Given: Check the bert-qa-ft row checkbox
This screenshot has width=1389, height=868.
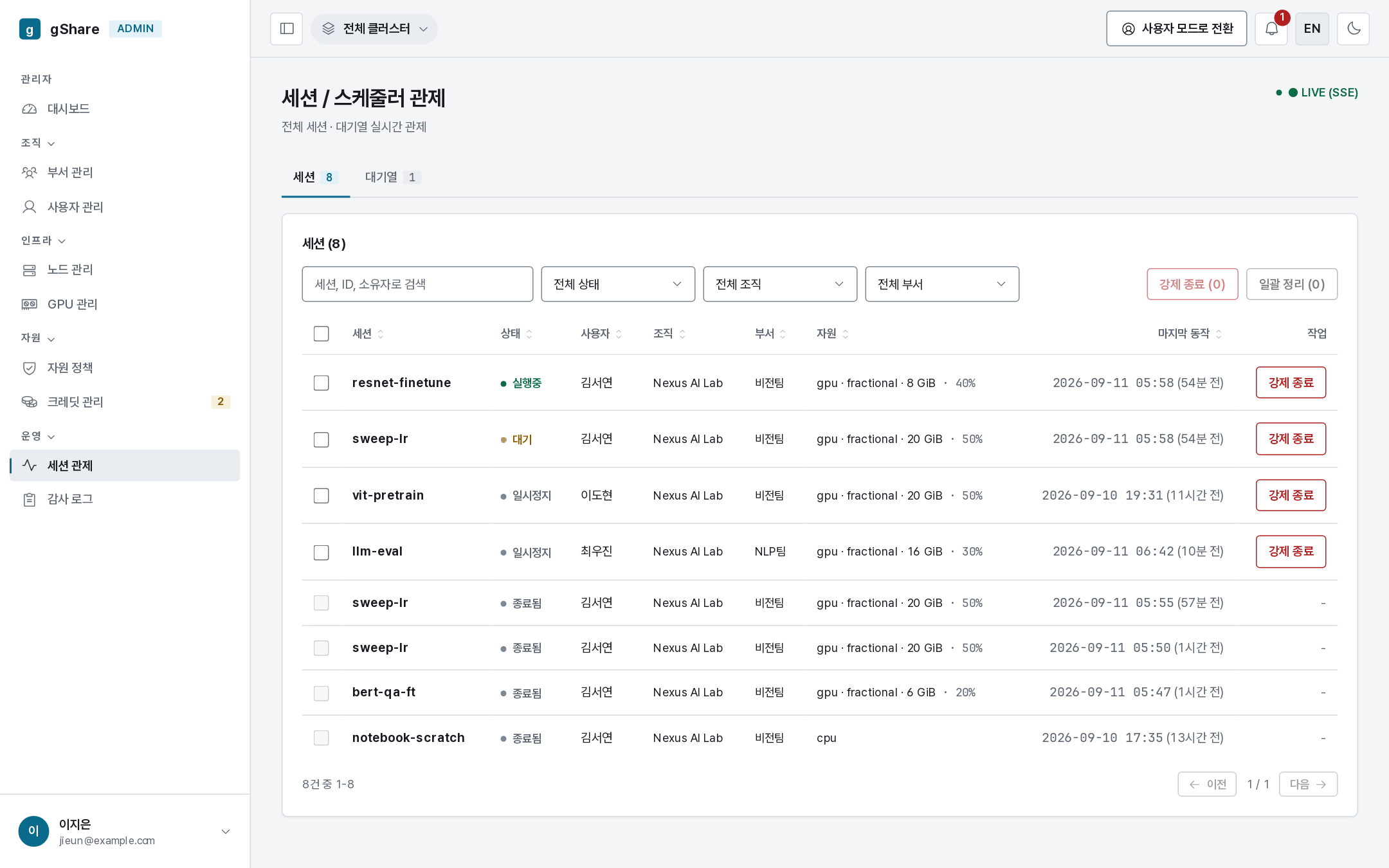Looking at the screenshot, I should [x=321, y=693].
